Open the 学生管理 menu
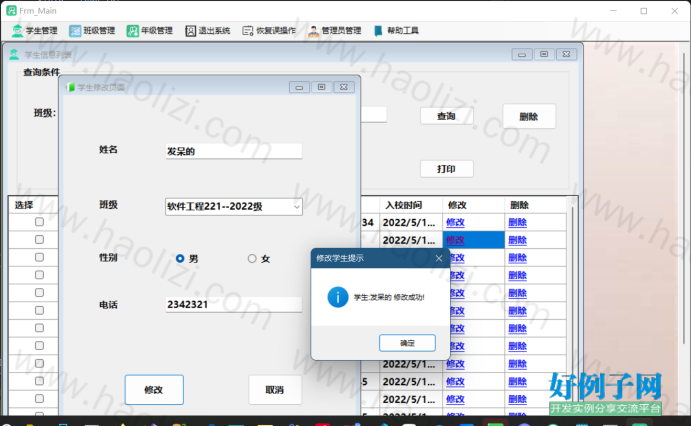 click(x=35, y=31)
